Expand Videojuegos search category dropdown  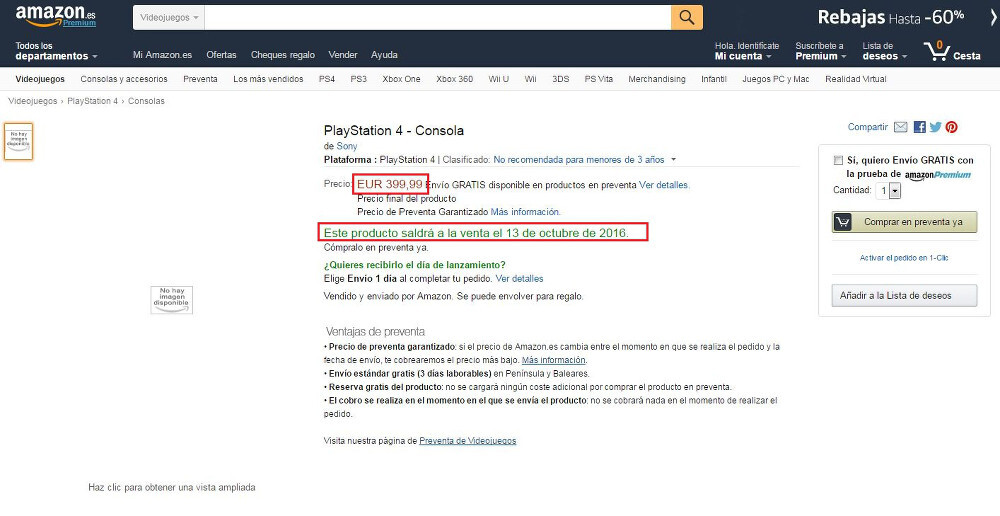[x=170, y=18]
